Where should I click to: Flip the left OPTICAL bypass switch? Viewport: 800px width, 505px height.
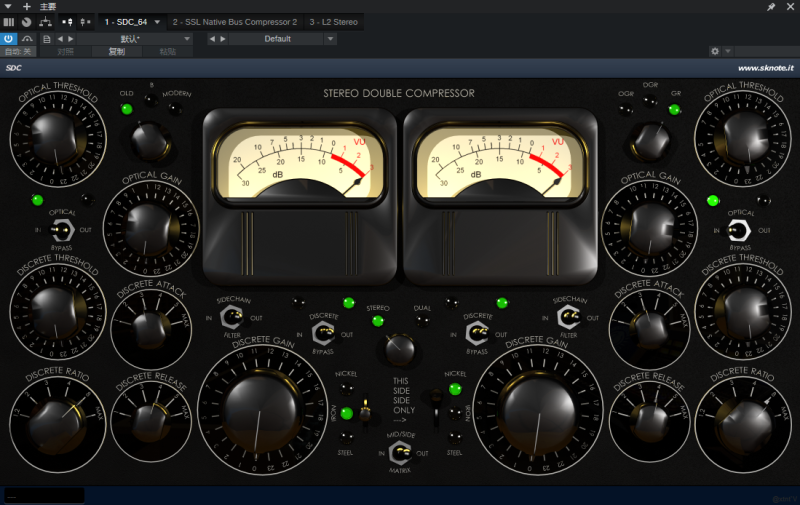[62, 231]
